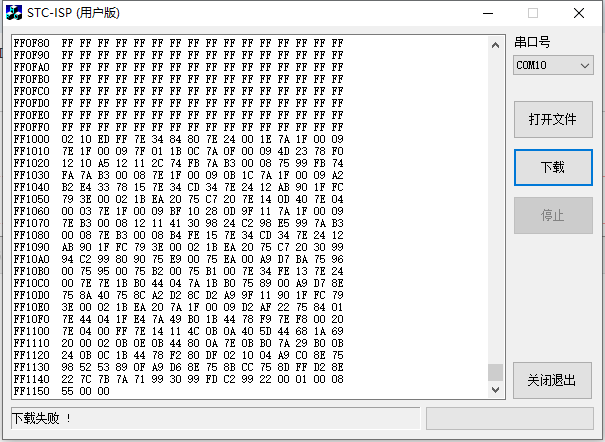Click address FF0FF0 row label
Screen dimensions: 605x442
click(x=32, y=127)
